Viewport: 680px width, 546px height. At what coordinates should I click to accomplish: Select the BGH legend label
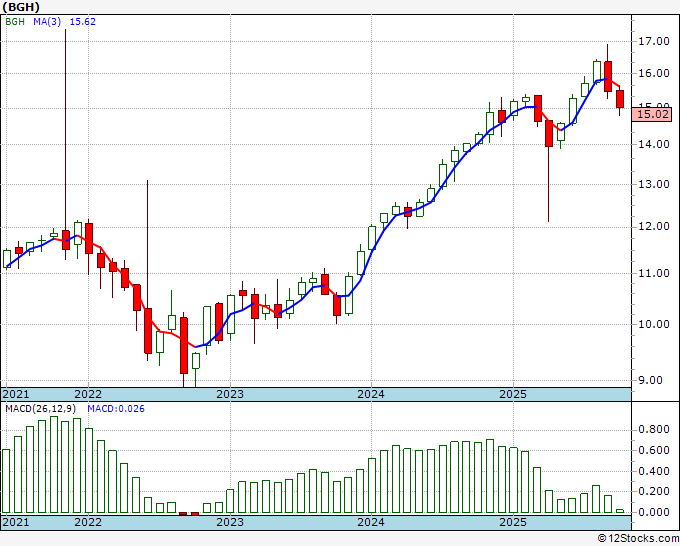click(x=15, y=22)
